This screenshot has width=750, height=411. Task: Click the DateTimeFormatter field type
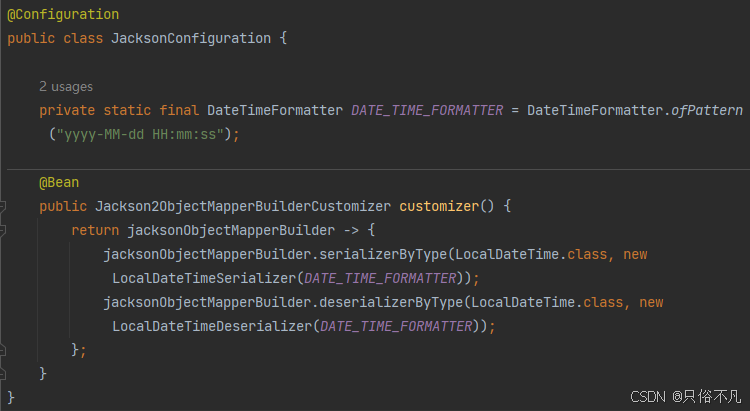click(275, 110)
